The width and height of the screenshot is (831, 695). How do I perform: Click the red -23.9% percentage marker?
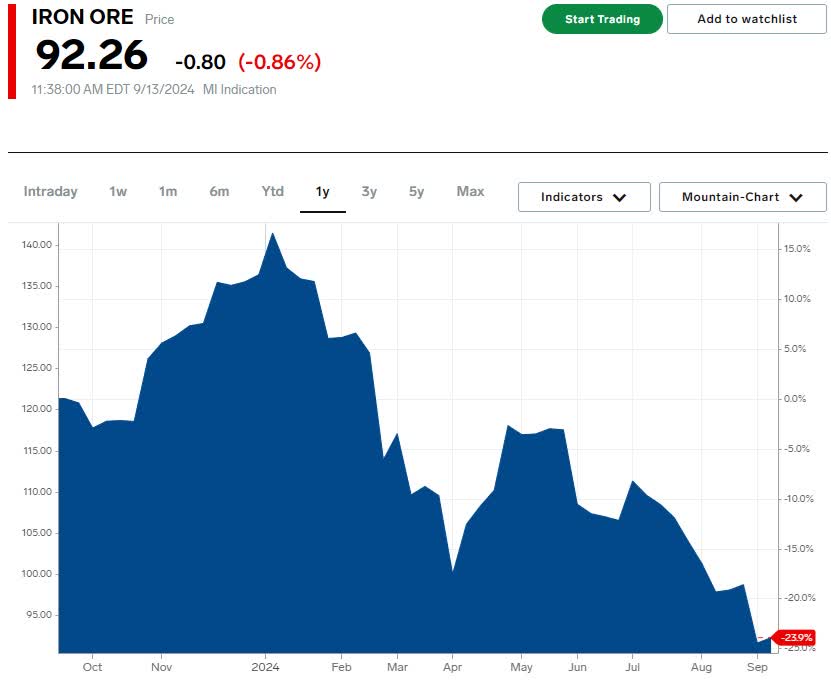[x=795, y=635]
